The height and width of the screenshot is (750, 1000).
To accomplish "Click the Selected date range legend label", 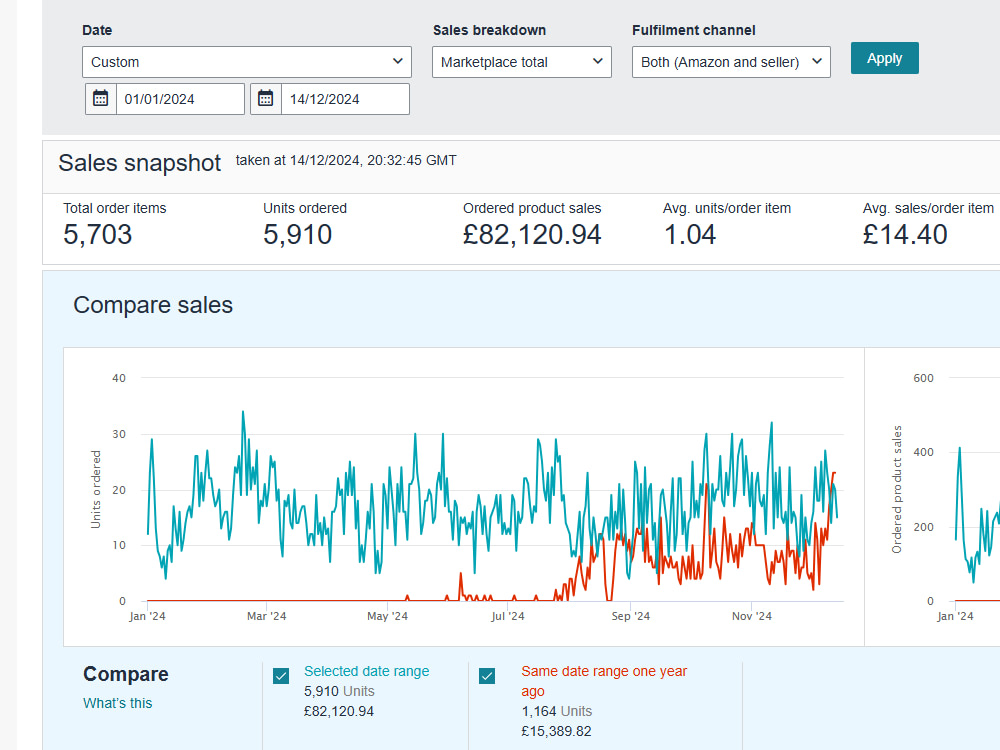I will (x=367, y=671).
